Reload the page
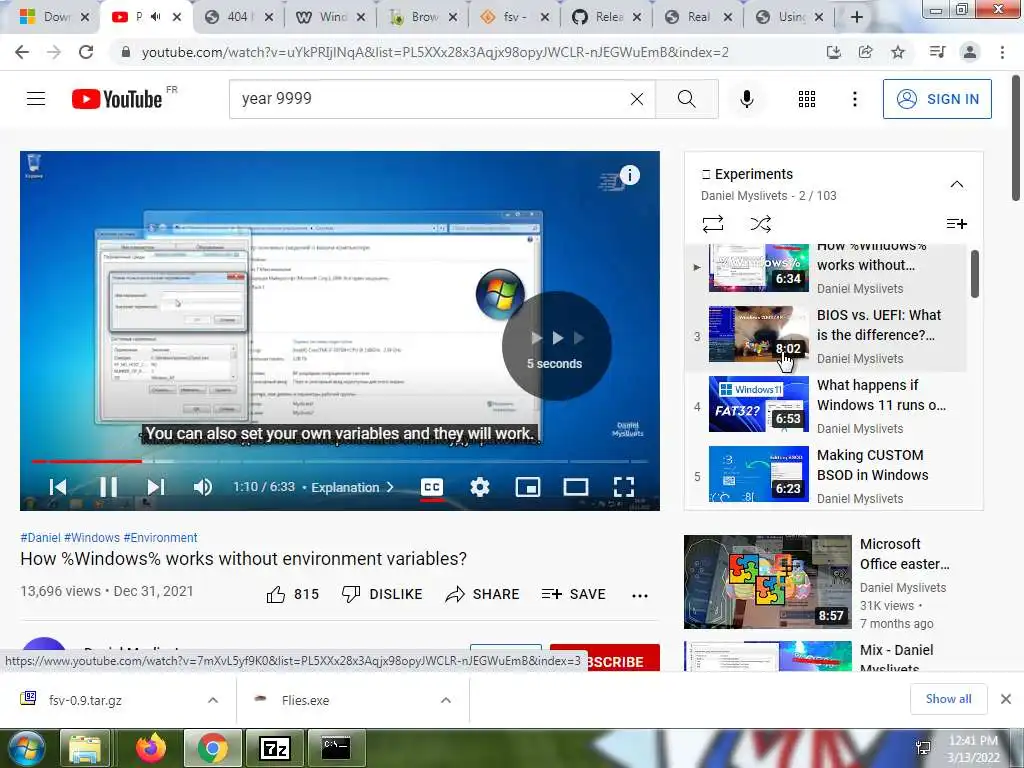 [x=86, y=52]
